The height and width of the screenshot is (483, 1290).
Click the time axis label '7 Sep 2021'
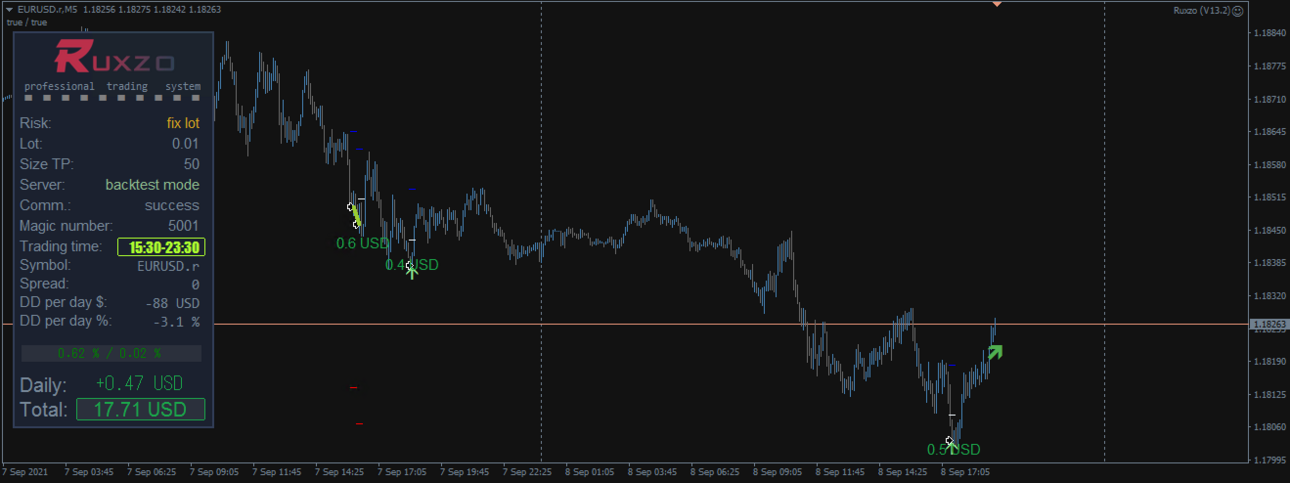click(25, 471)
